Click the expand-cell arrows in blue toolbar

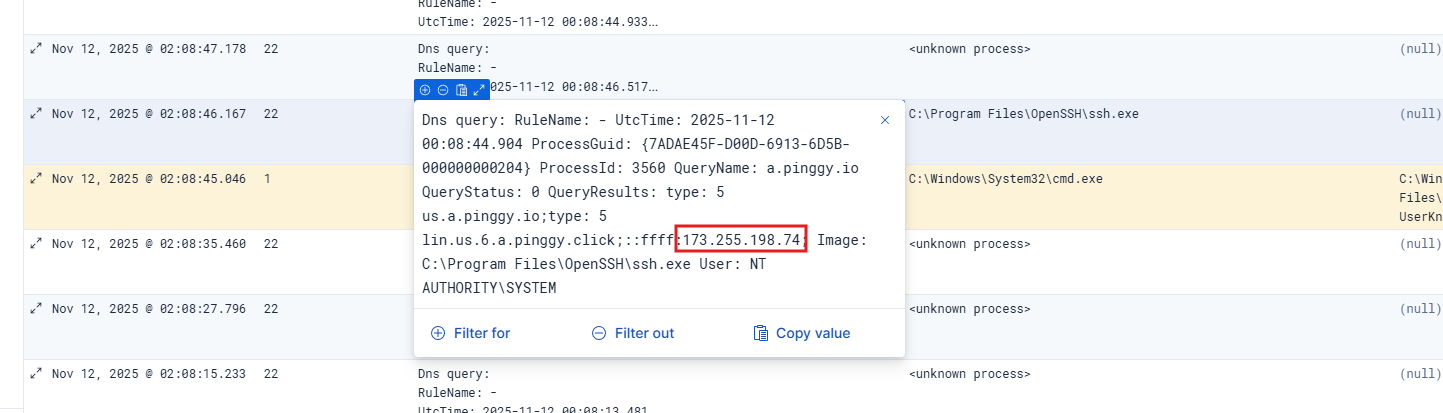pos(479,90)
